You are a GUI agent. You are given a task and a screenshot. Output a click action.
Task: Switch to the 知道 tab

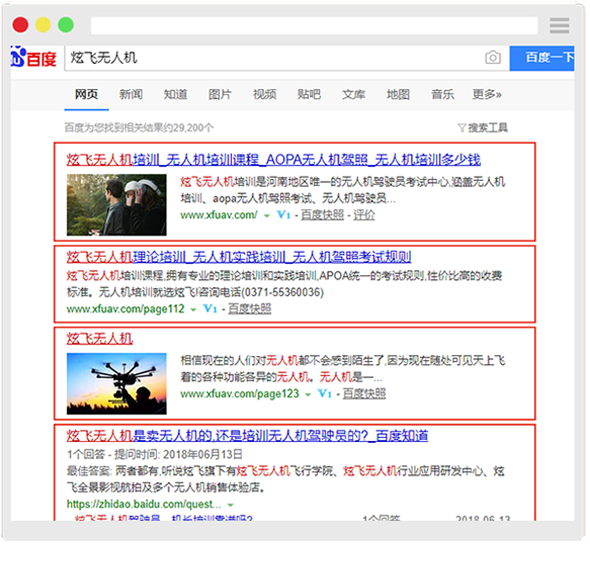pos(175,94)
